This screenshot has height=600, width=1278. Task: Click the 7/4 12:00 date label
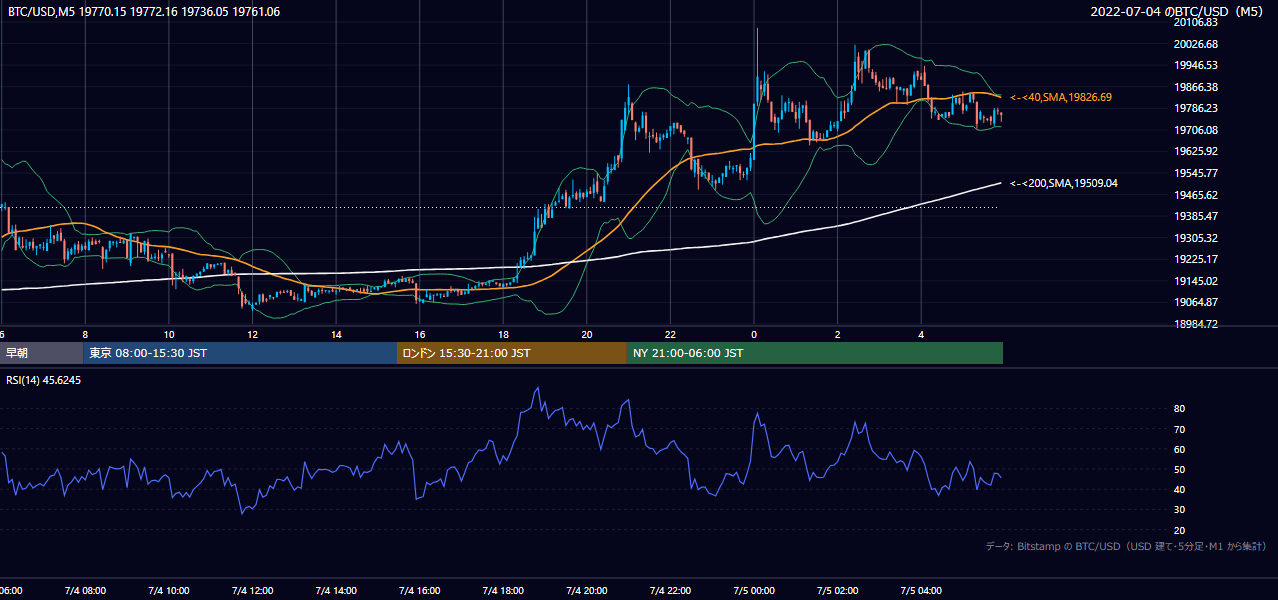coord(251,590)
